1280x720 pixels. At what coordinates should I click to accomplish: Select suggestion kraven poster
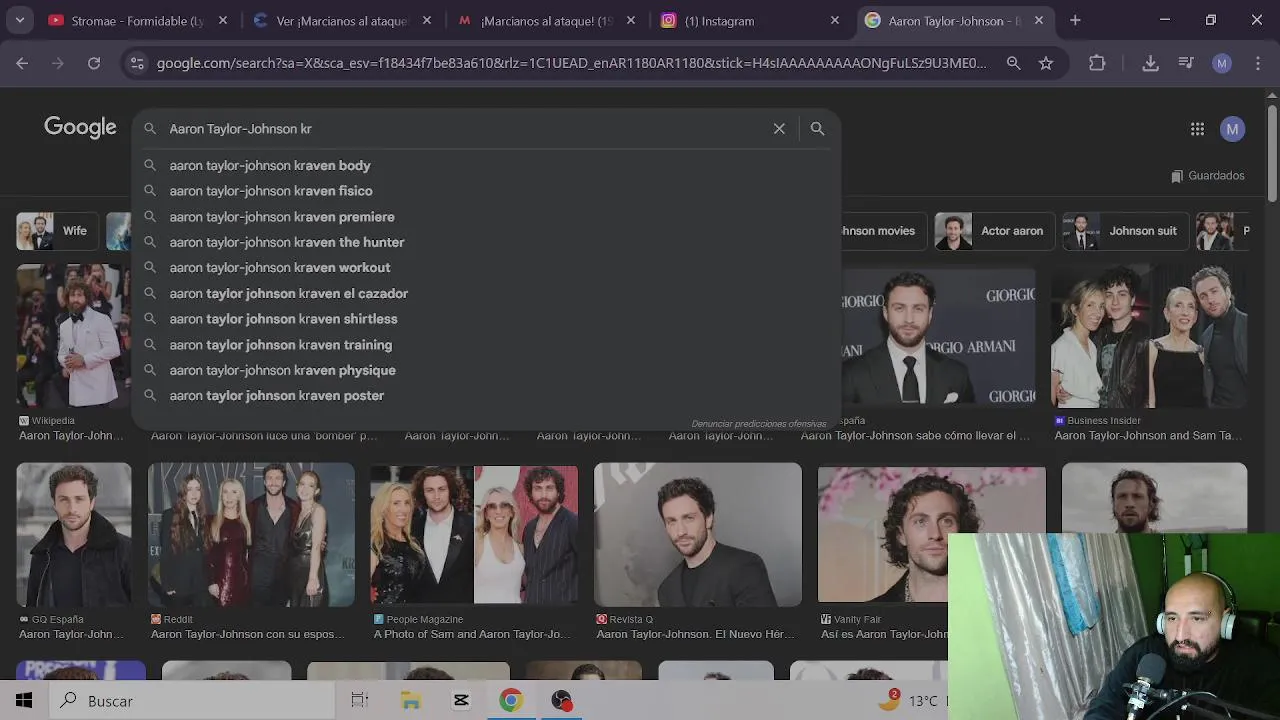(486, 396)
